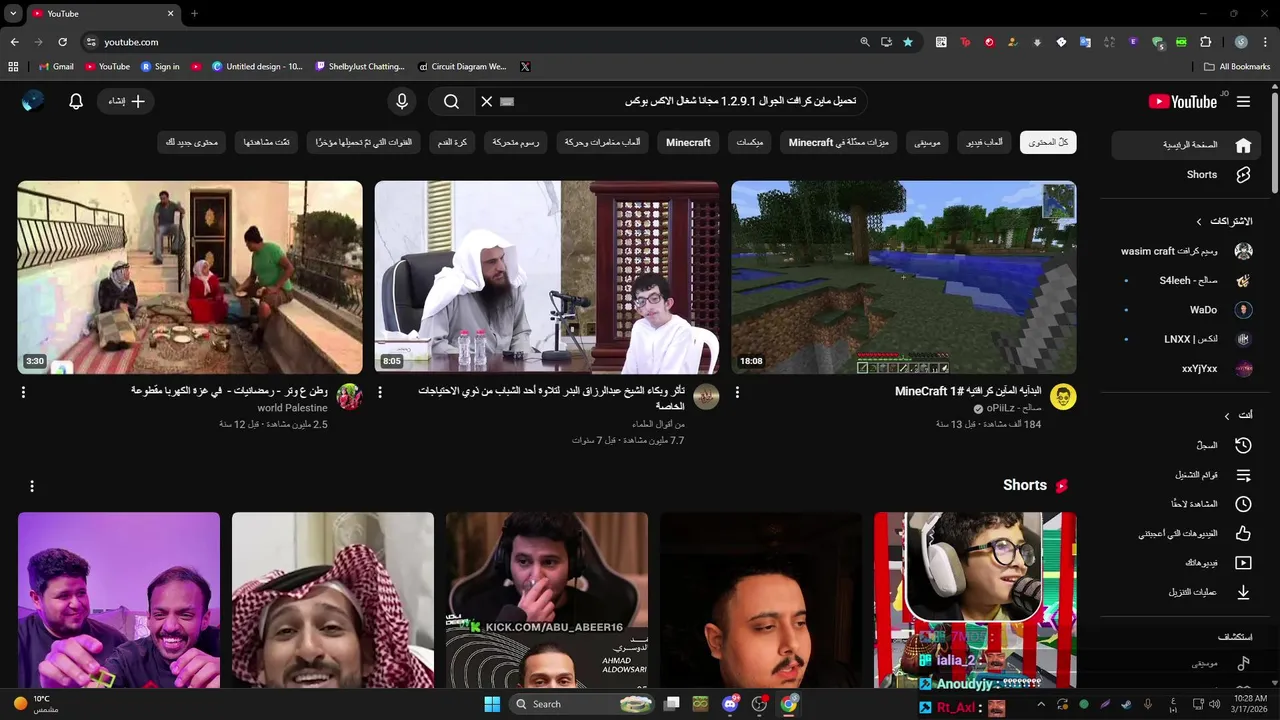Open options menu for world Palestine video
This screenshot has height=720, width=1280.
23,393
